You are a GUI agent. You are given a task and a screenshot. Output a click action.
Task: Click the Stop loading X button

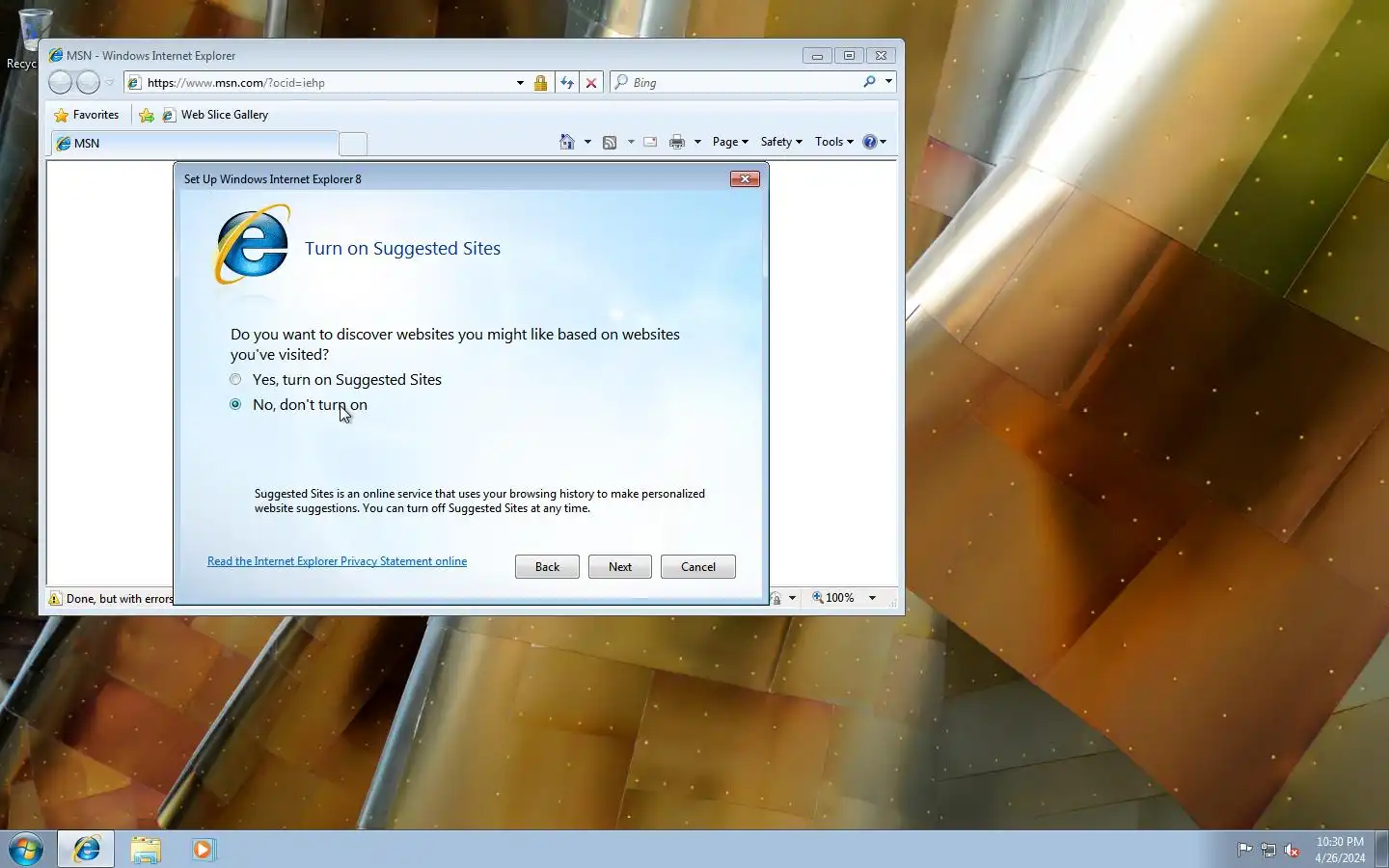pyautogui.click(x=591, y=83)
